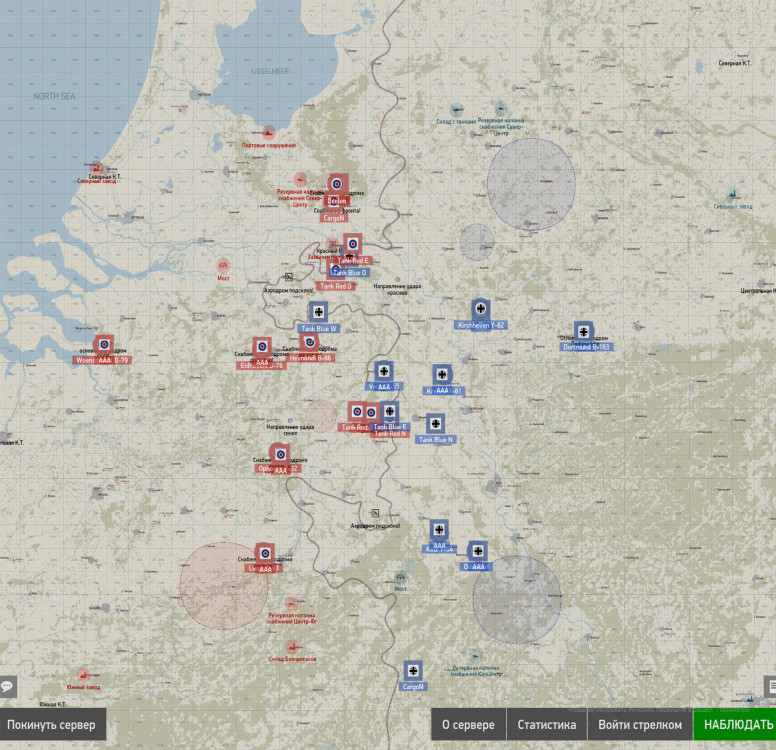The image size is (776, 750).
Task: Click red Склад боеприпасов depot icon
Action: [292, 647]
